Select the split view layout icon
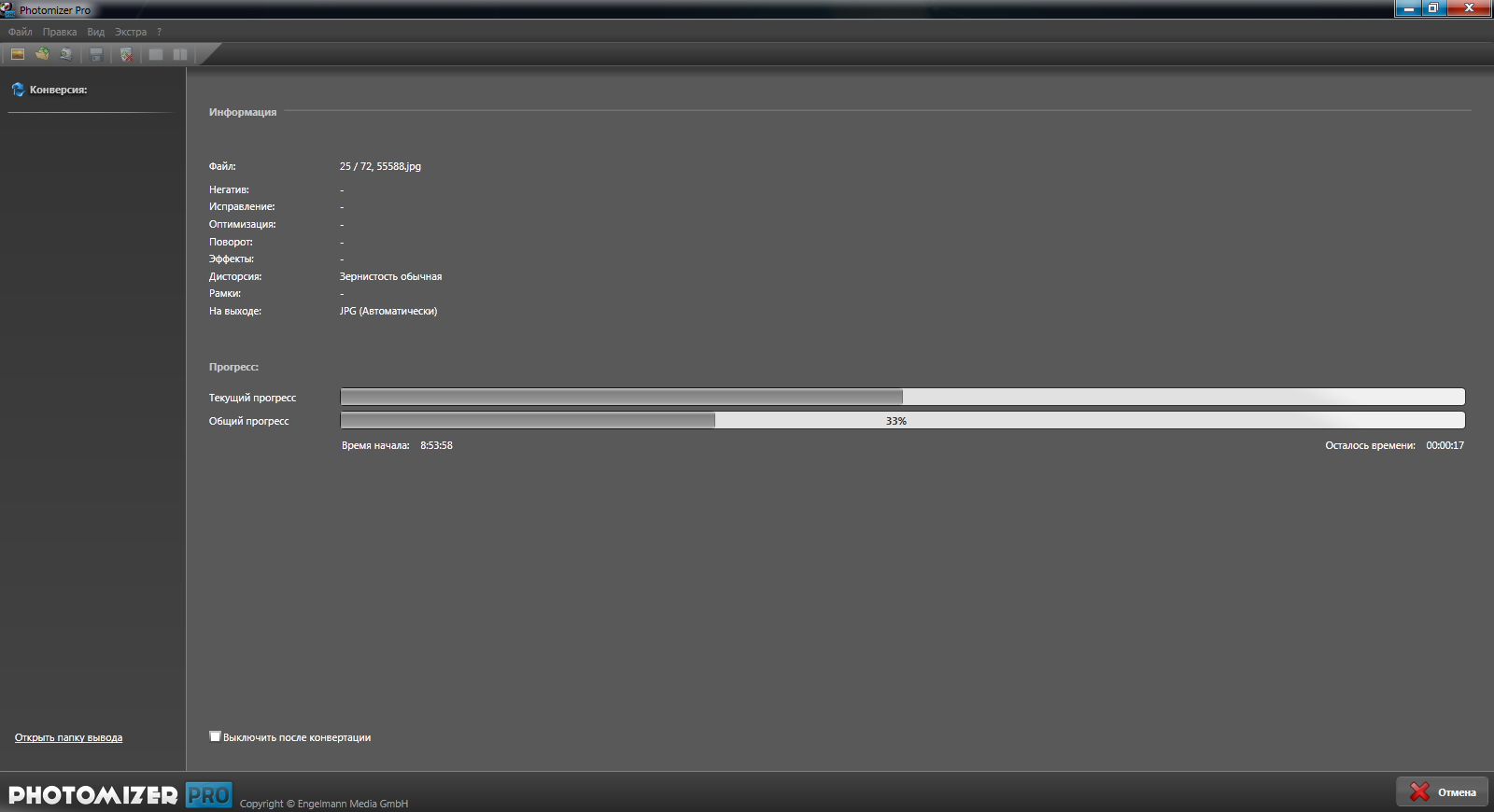This screenshot has width=1494, height=812. point(180,54)
